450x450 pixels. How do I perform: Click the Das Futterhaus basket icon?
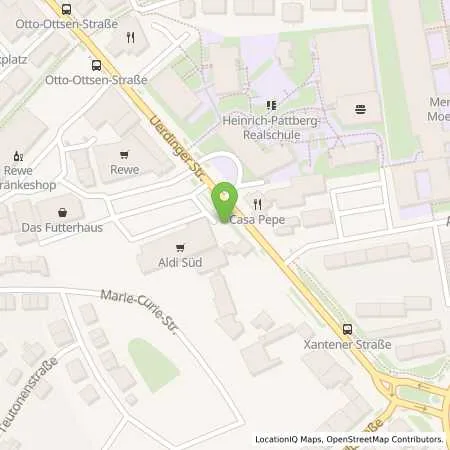coord(62,212)
